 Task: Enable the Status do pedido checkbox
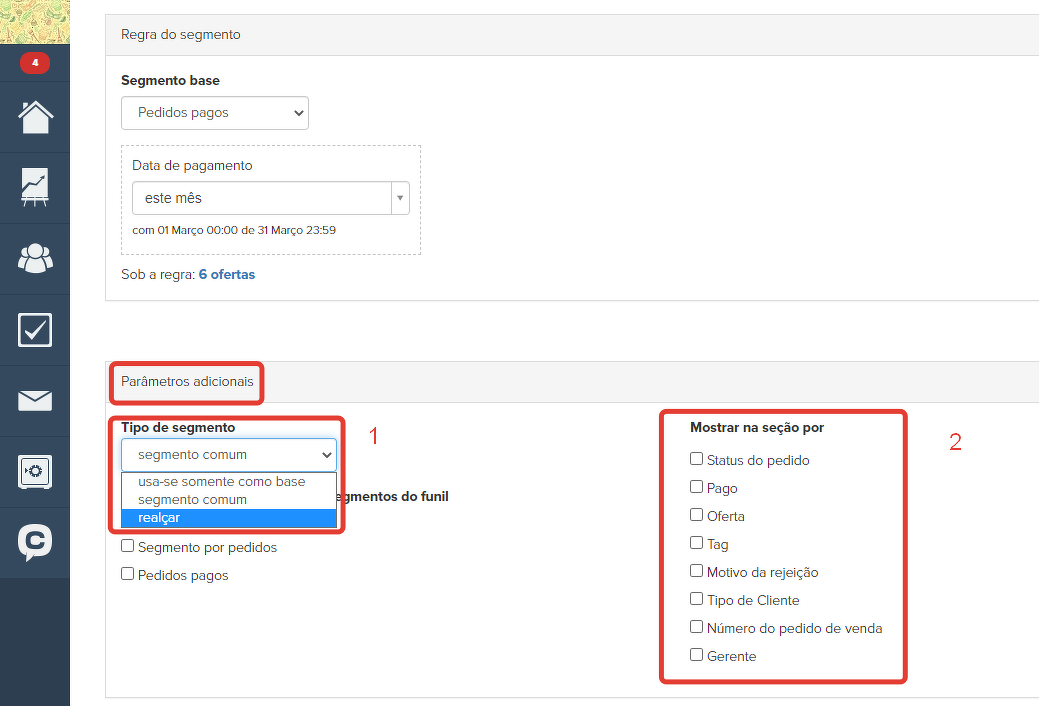(x=697, y=459)
